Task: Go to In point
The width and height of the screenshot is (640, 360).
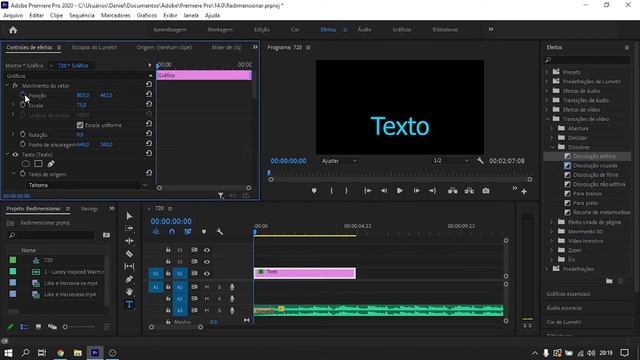Action: [x=367, y=191]
